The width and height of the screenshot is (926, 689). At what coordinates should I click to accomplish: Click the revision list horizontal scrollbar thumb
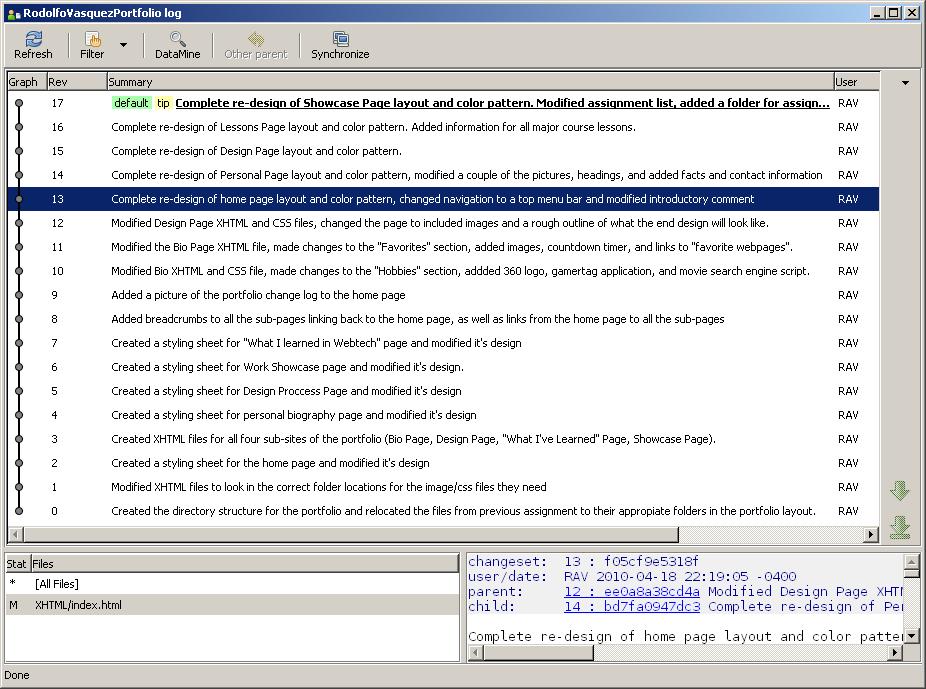(351, 535)
